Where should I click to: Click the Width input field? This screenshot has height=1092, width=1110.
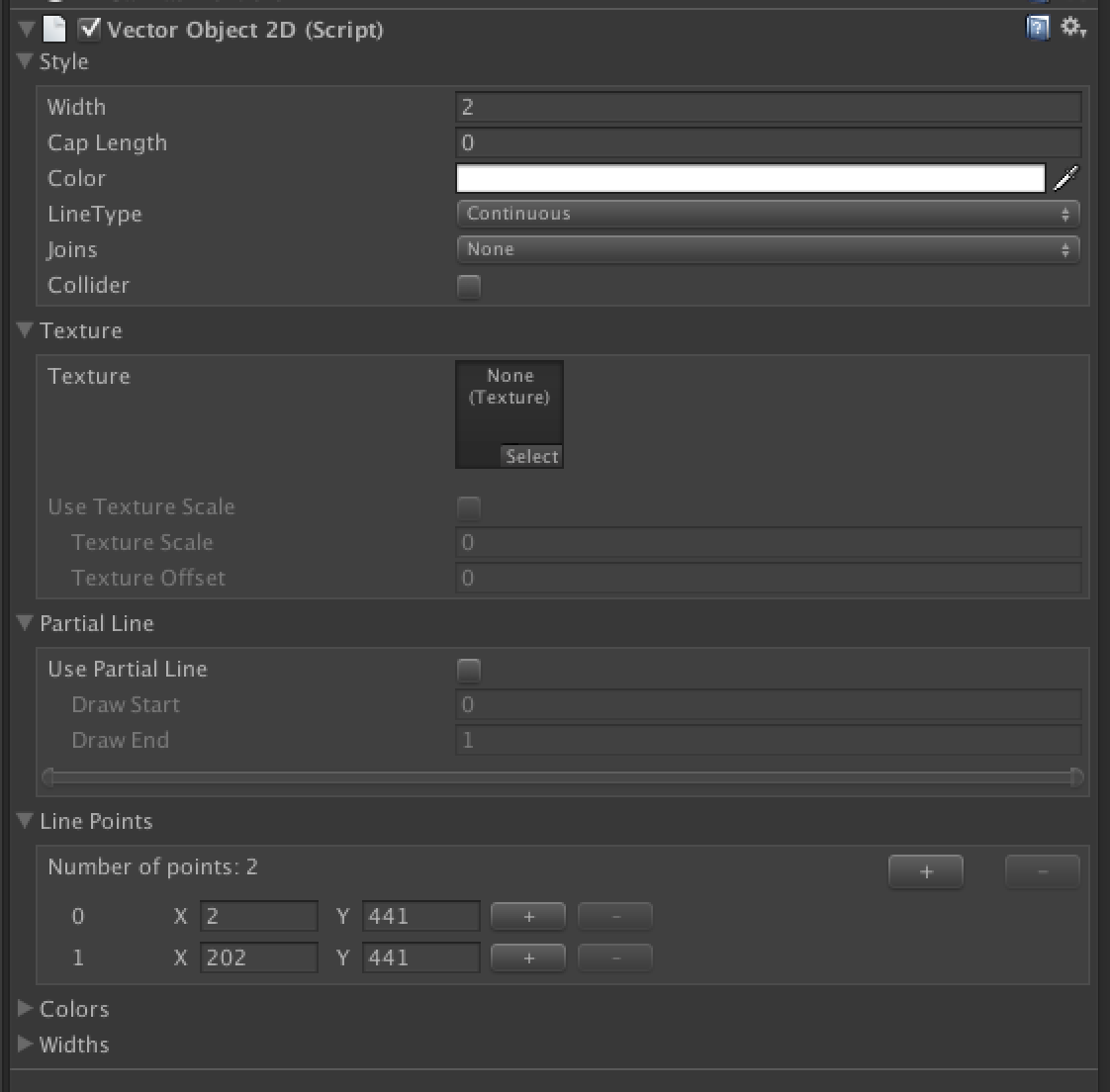click(x=768, y=107)
